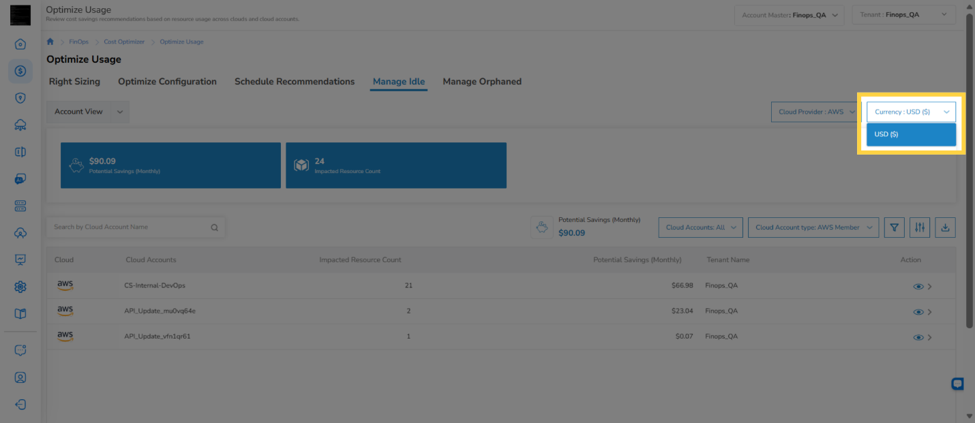View details eye icon for API_Update_vfn1qr61
This screenshot has width=975, height=423.
(918, 337)
